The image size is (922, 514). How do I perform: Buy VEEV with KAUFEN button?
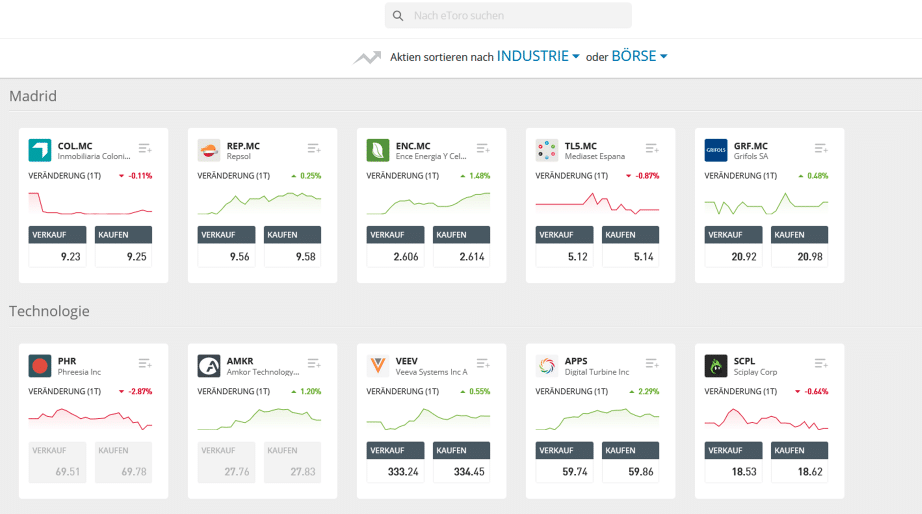coord(462,462)
